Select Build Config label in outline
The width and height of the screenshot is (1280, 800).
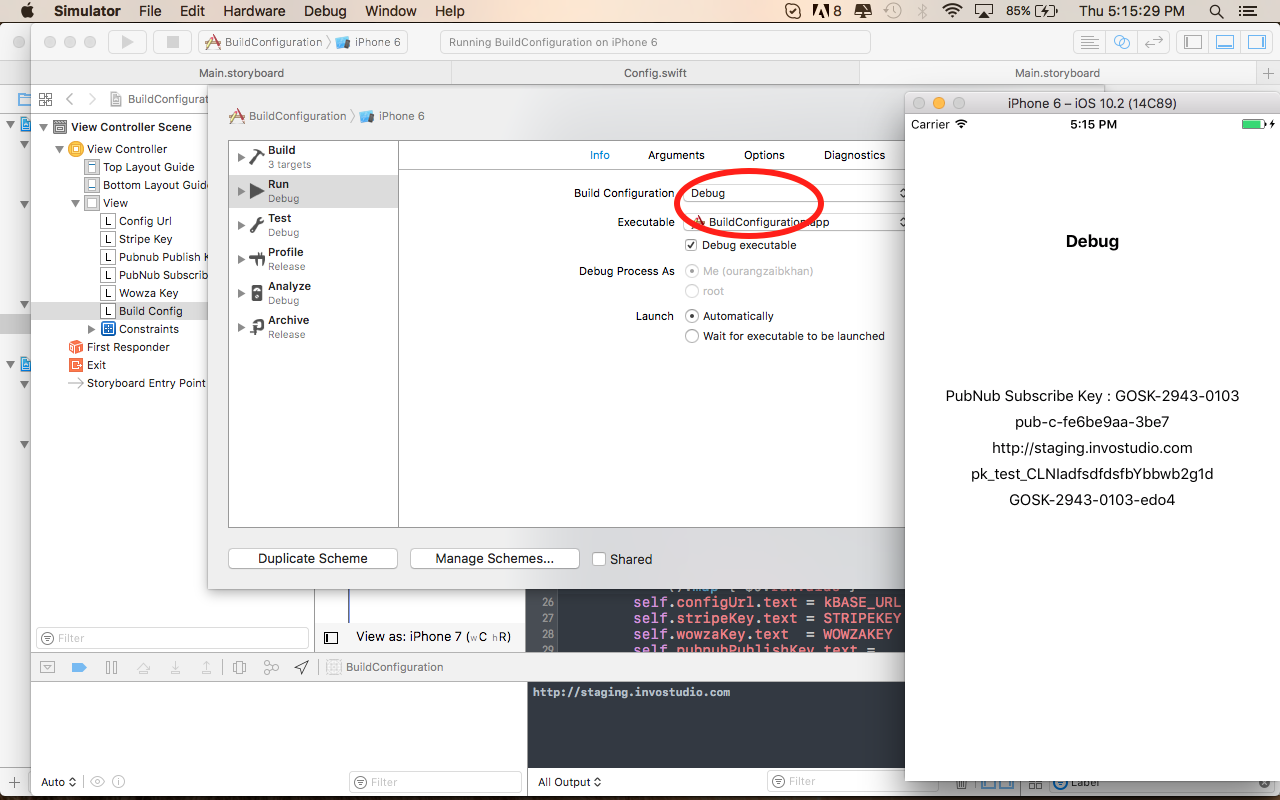(150, 311)
